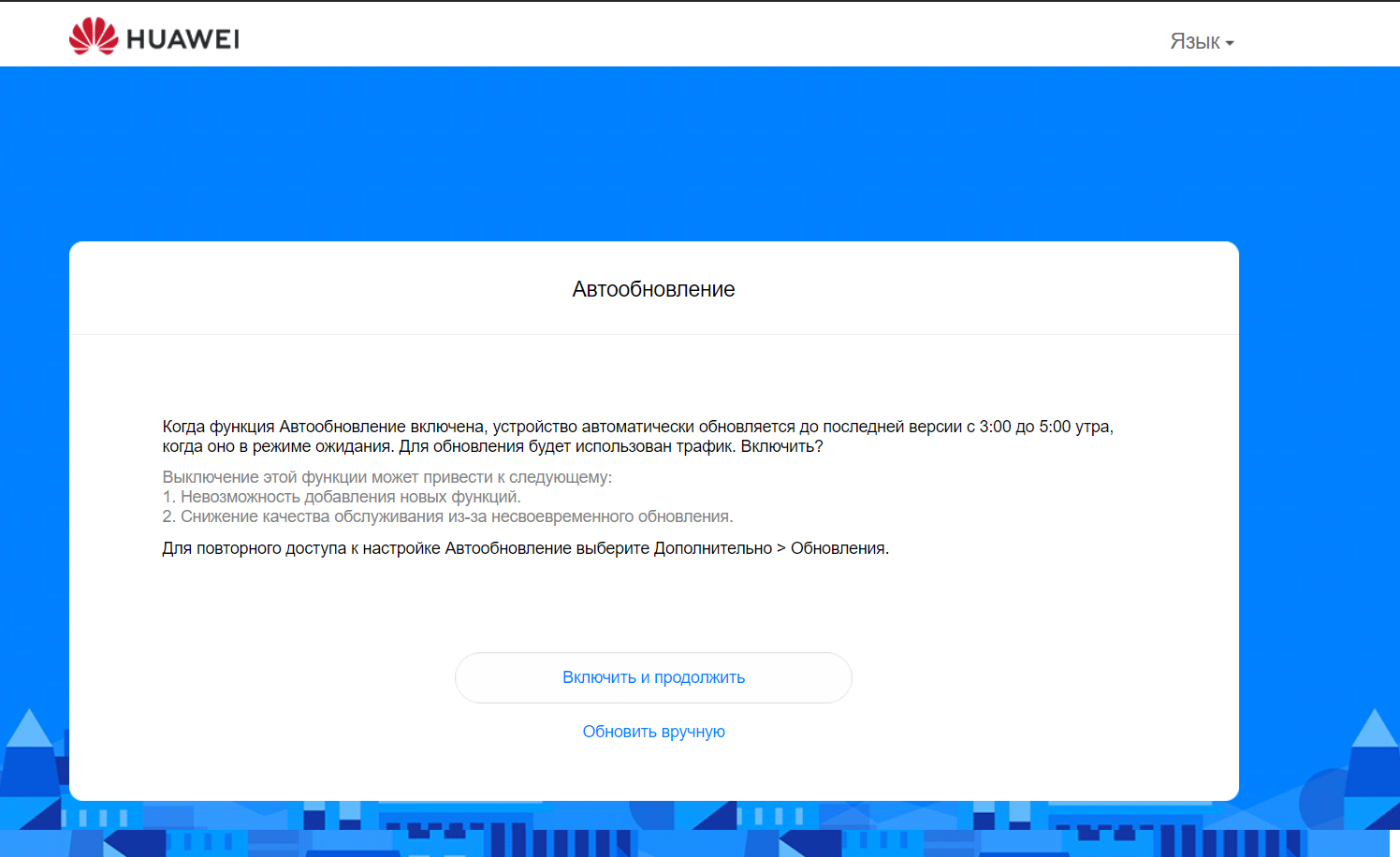Viewport: 1400px width, 857px height.
Task: Click the Включить? question in the first paragraph
Action: click(x=781, y=446)
